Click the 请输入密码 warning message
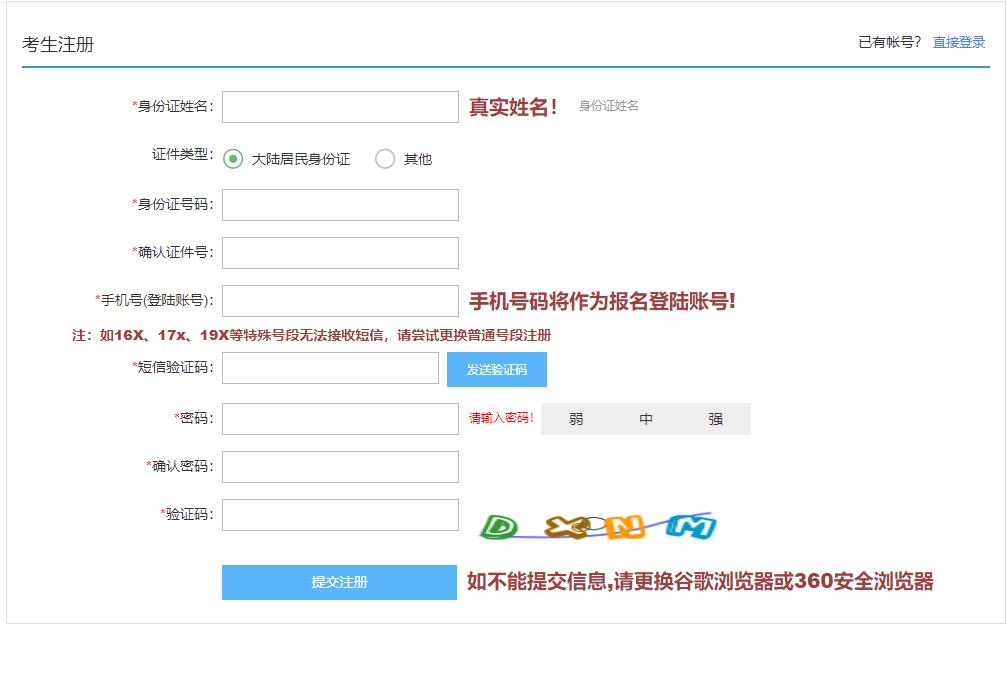The width and height of the screenshot is (1007, 673). 501,418
